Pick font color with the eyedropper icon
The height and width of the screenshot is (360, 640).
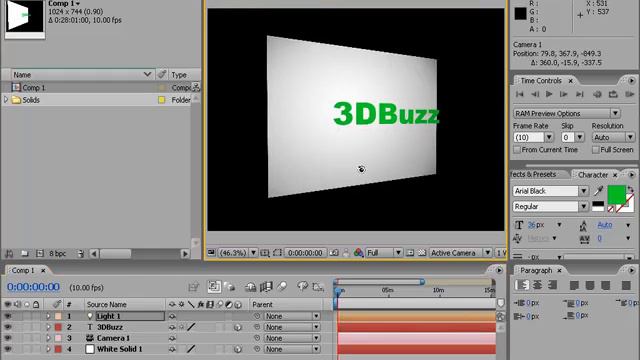tap(598, 191)
